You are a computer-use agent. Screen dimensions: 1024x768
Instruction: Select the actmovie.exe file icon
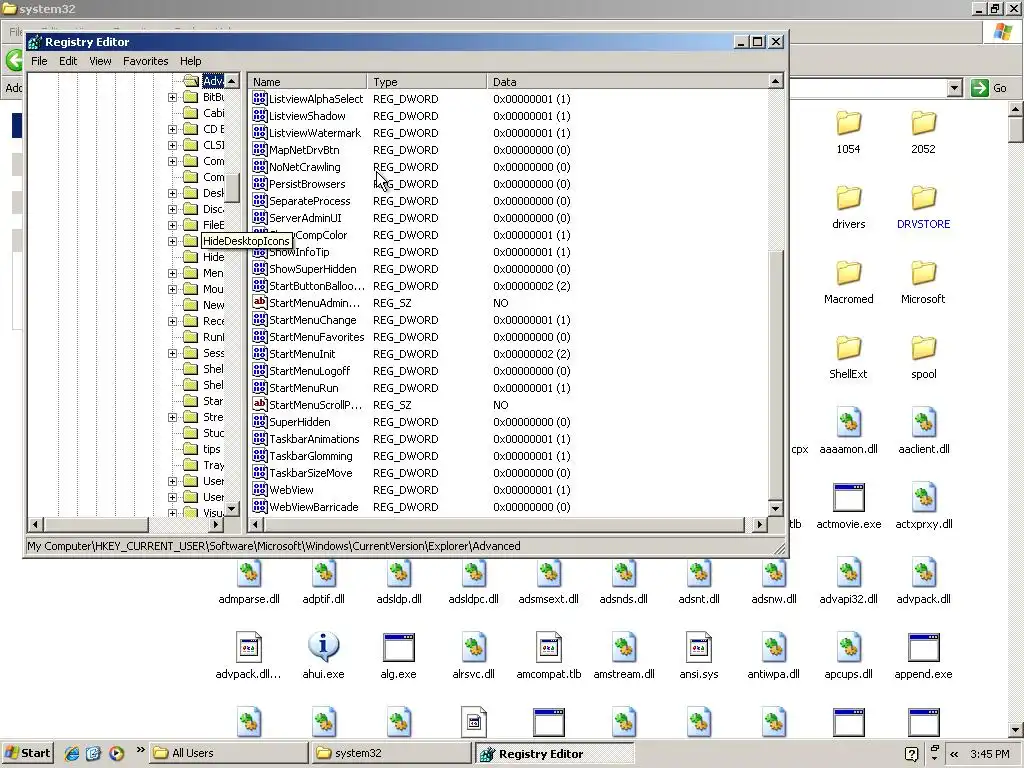pyautogui.click(x=848, y=498)
